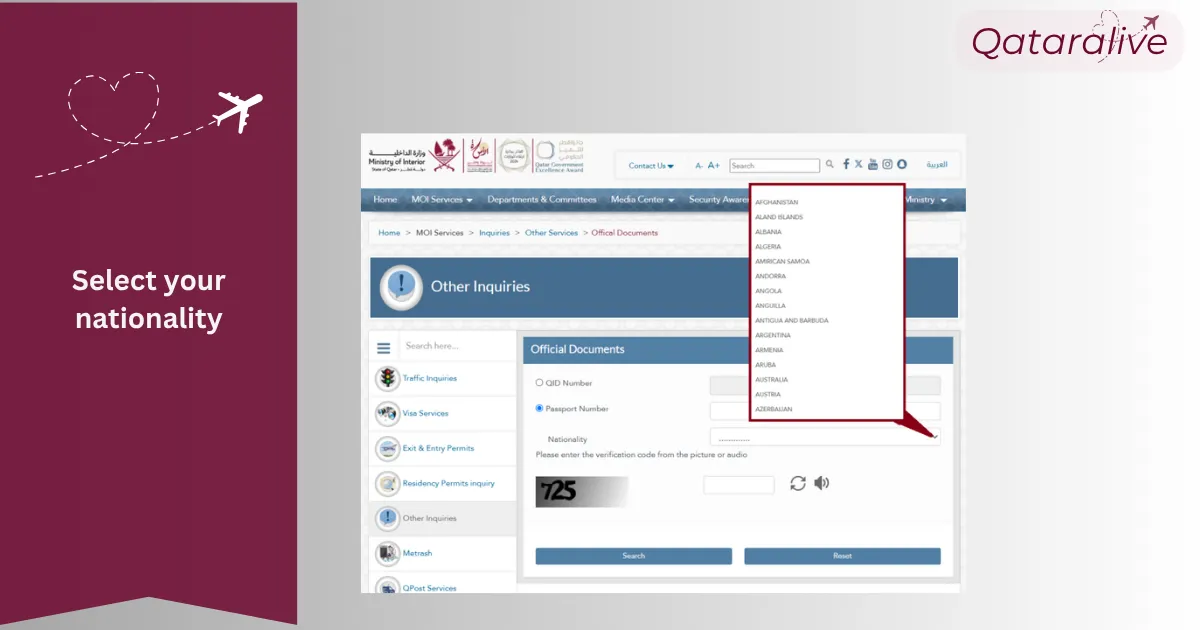Click the Exit & Entry Permits round icon
This screenshot has height=630, width=1200.
coord(387,448)
